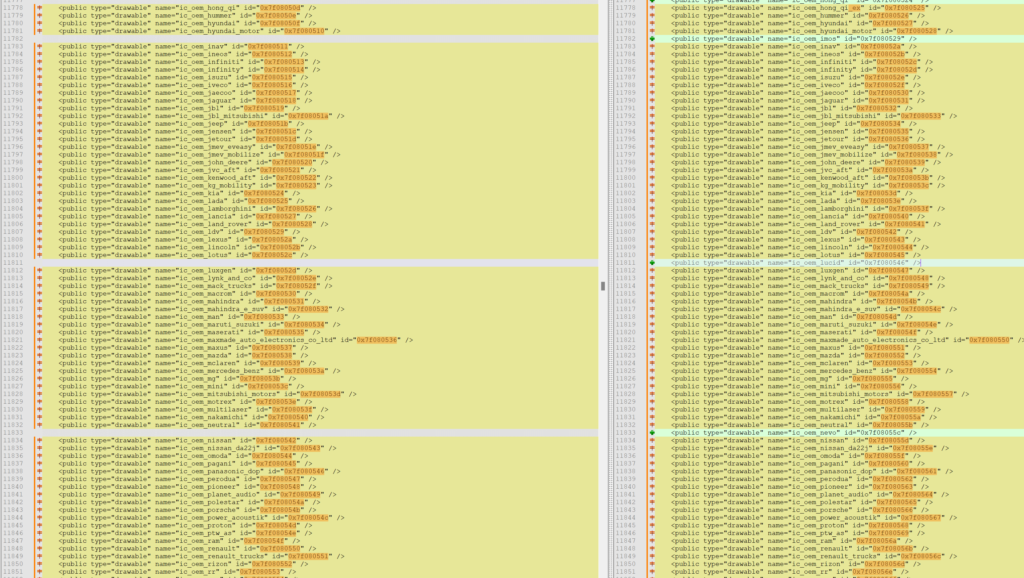The height and width of the screenshot is (578, 1024).
Task: Click left pane change marker on ic_oem_hummer row
Action: [40, 15]
